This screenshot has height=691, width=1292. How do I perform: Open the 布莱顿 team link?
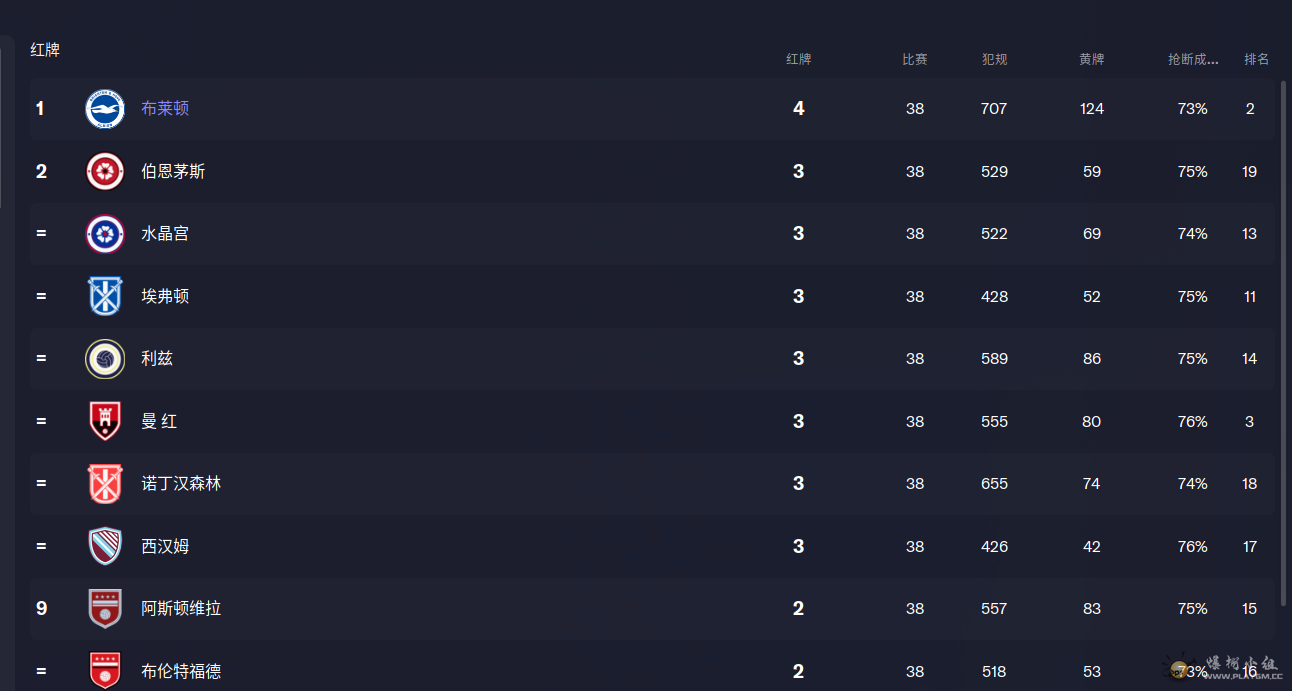click(x=165, y=109)
